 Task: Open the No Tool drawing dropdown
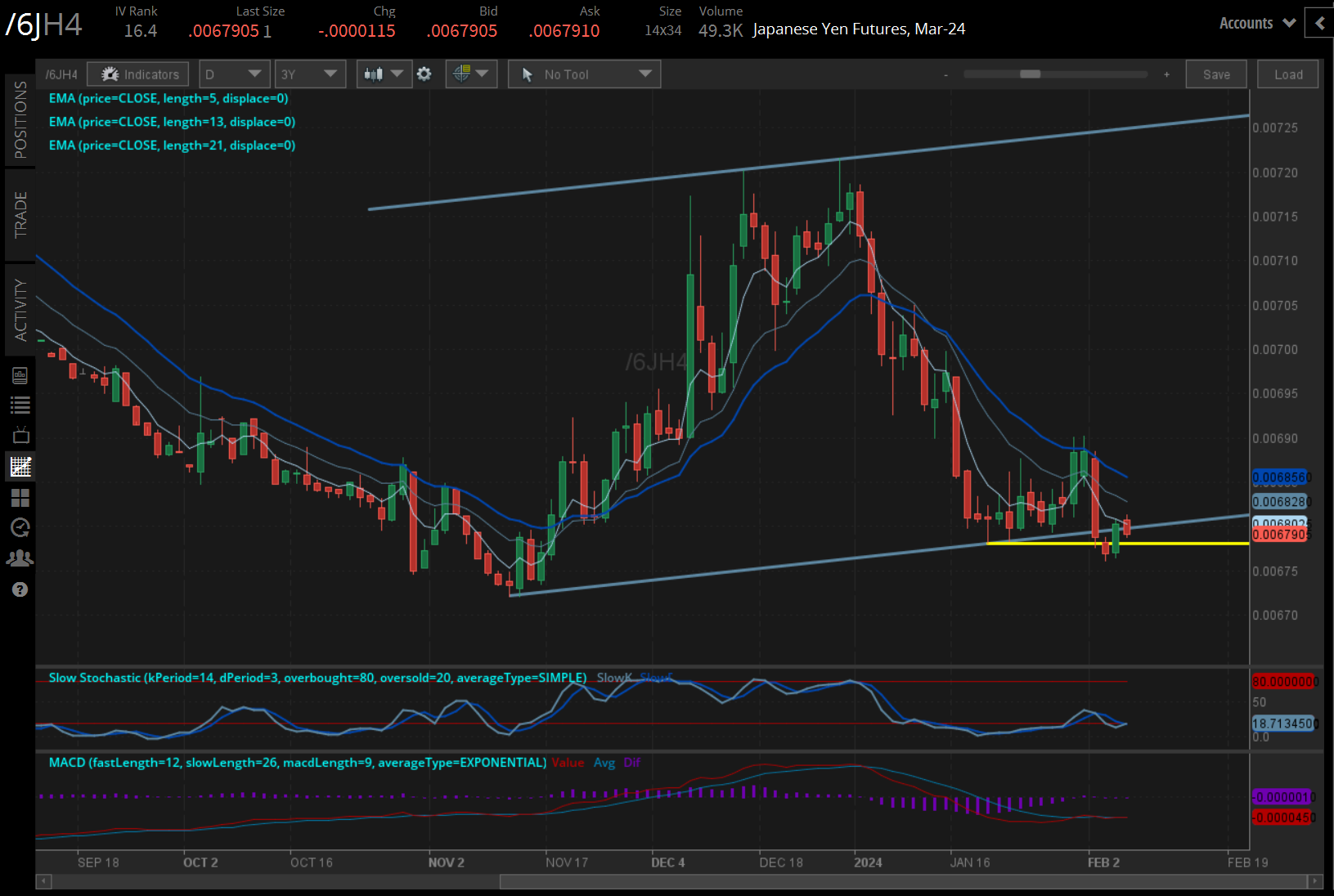[584, 74]
